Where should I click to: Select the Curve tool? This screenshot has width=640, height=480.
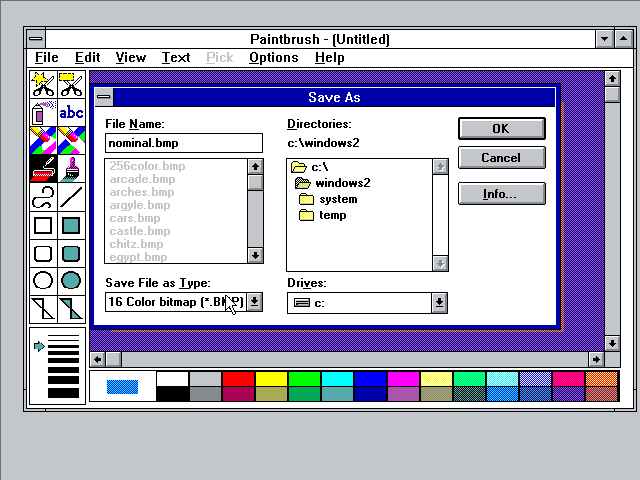43,197
